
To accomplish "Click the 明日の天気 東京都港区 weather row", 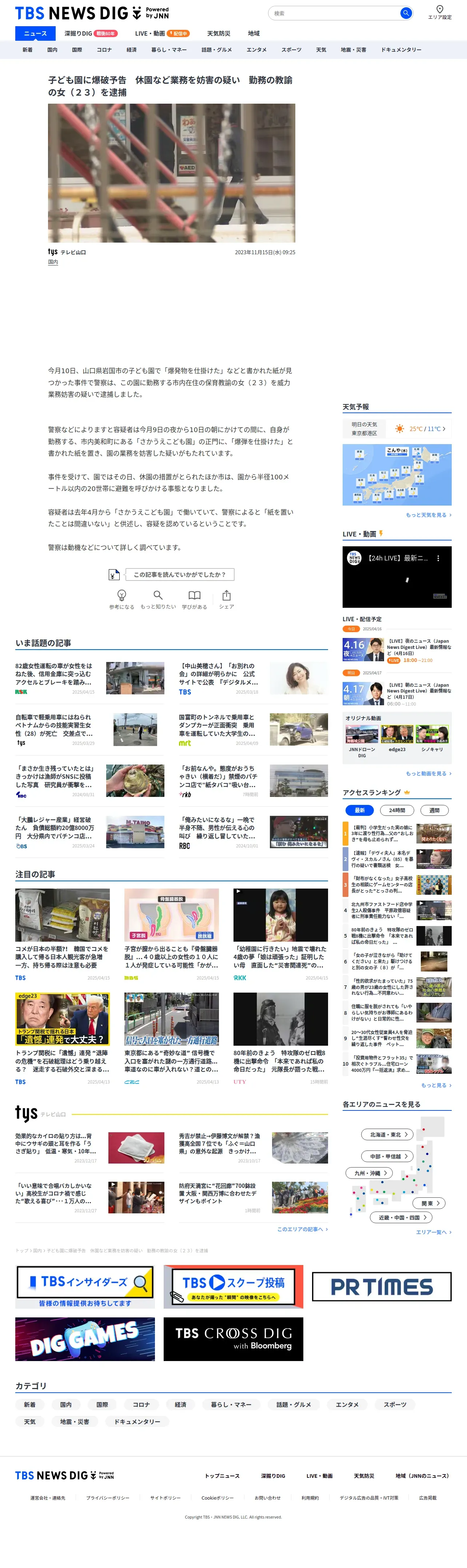I will [x=397, y=428].
